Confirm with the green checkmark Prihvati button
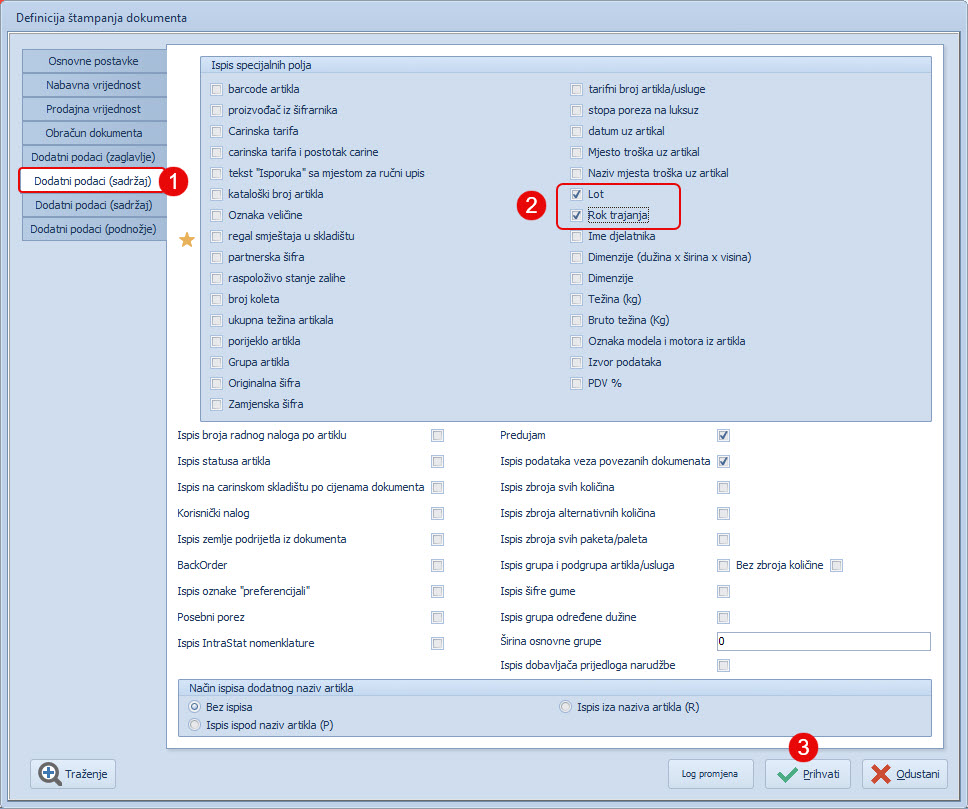The image size is (968, 809). click(807, 774)
